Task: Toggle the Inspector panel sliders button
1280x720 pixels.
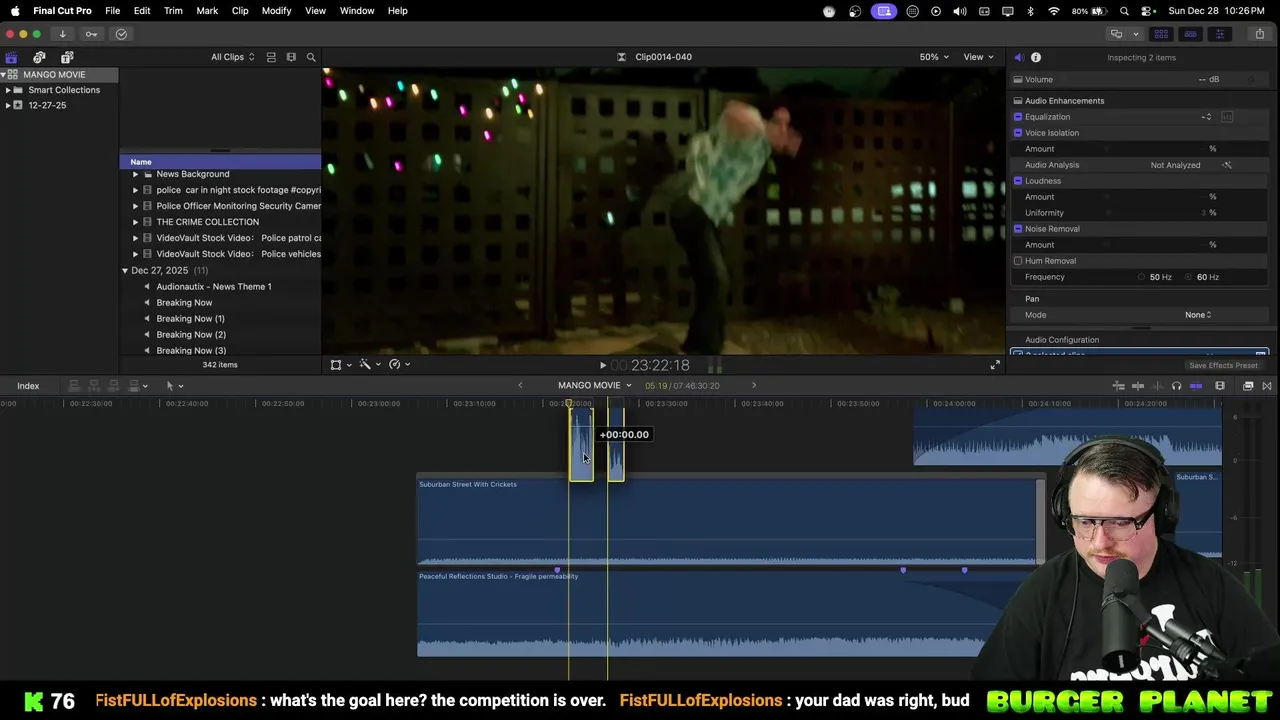Action: pyautogui.click(x=1219, y=34)
